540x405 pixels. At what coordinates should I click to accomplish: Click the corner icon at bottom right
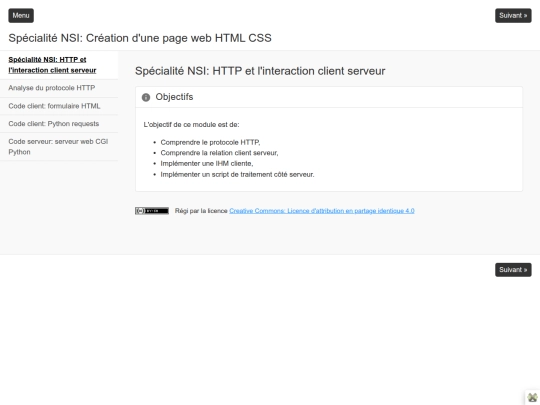tap(532, 397)
